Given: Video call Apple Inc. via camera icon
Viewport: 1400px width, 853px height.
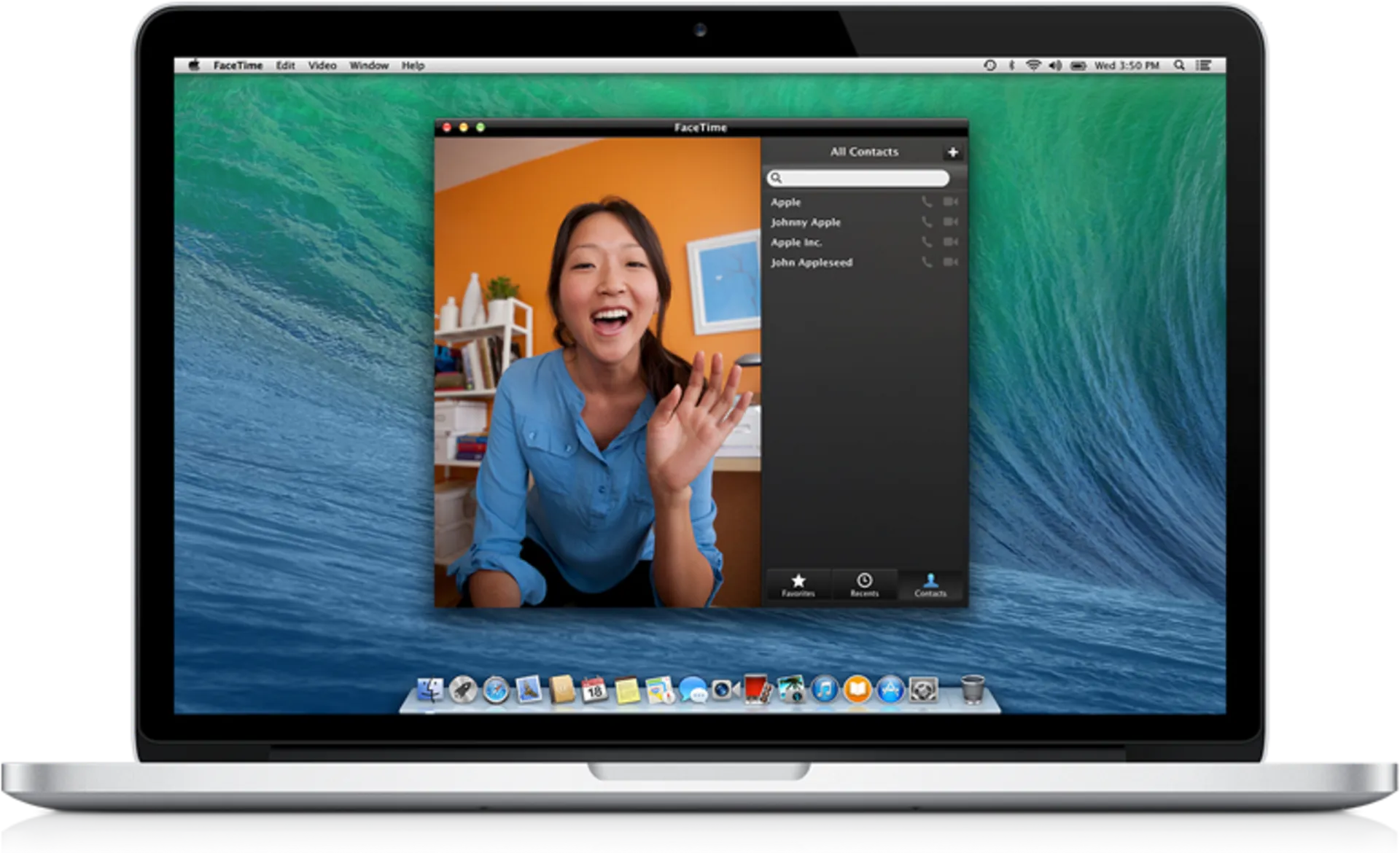Looking at the screenshot, I should 950,242.
